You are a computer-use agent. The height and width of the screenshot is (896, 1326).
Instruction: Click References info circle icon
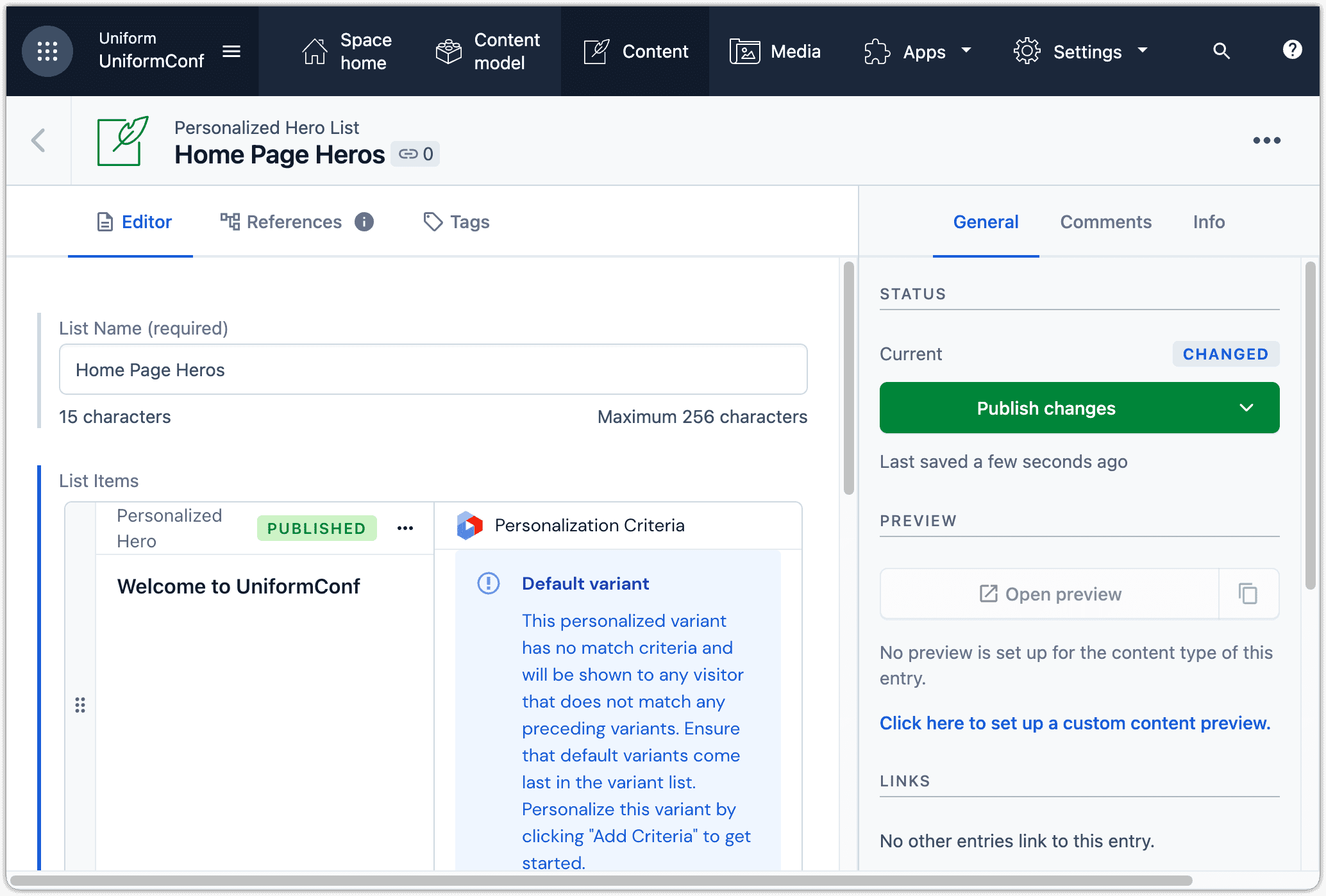(x=364, y=222)
